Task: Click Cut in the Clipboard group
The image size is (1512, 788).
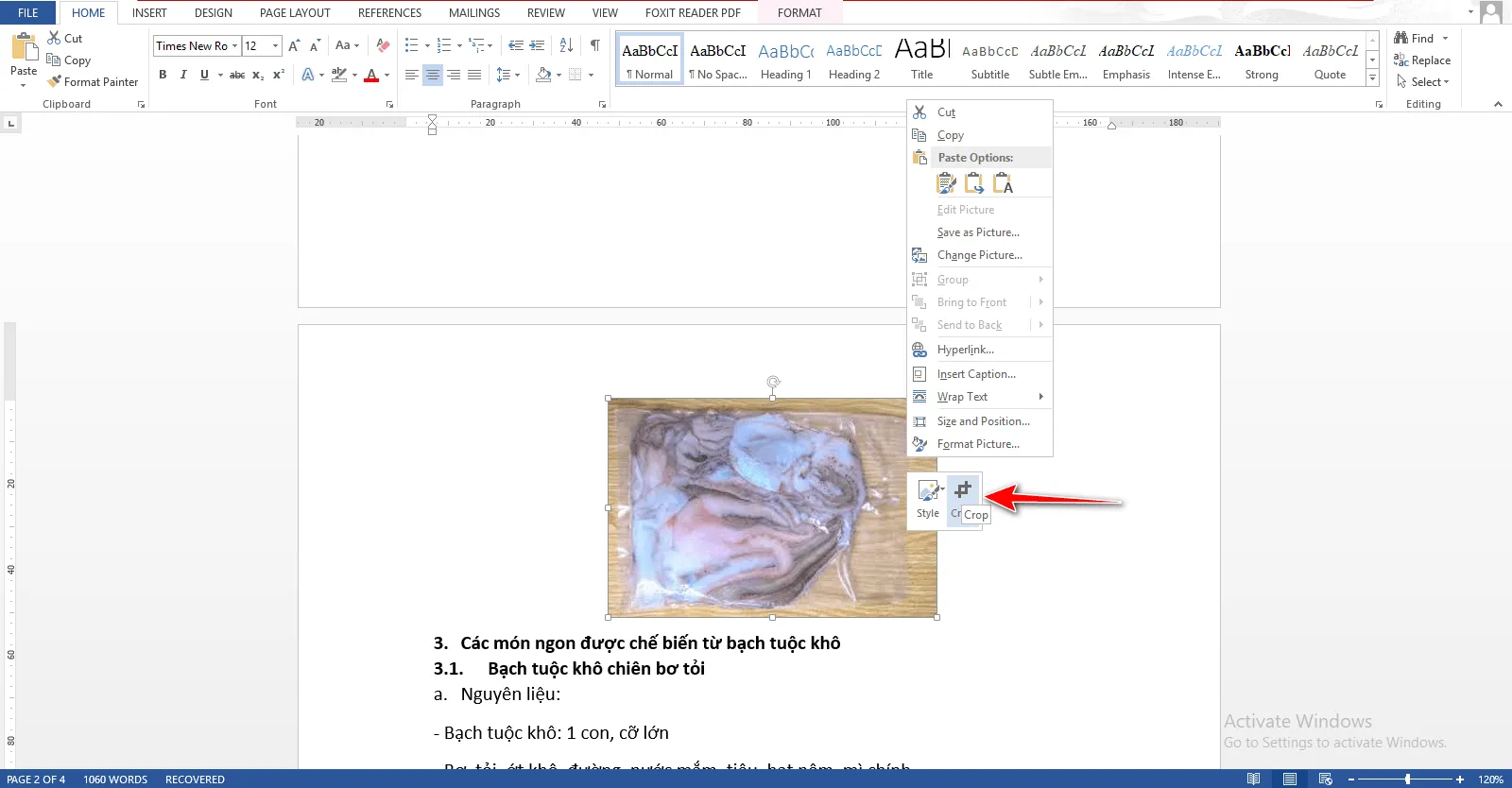Action: (x=65, y=38)
